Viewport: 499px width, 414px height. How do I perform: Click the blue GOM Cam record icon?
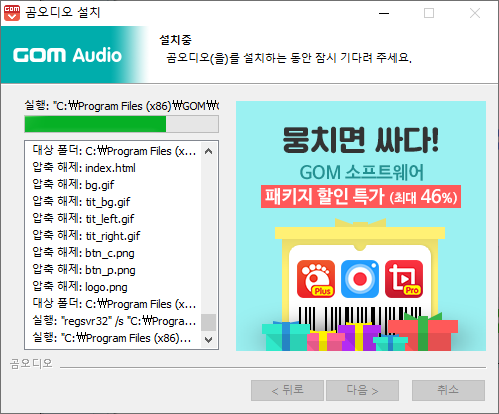click(360, 279)
